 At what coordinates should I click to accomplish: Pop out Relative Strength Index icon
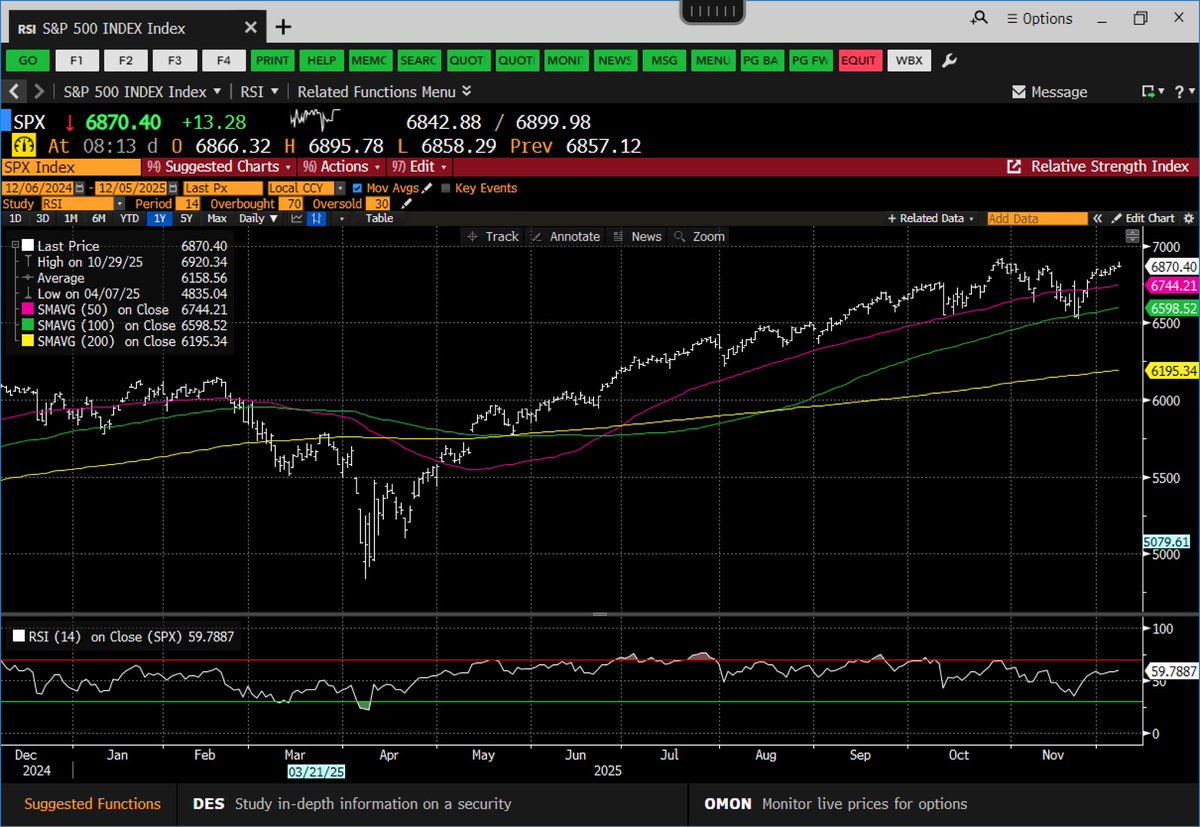[x=1014, y=167]
